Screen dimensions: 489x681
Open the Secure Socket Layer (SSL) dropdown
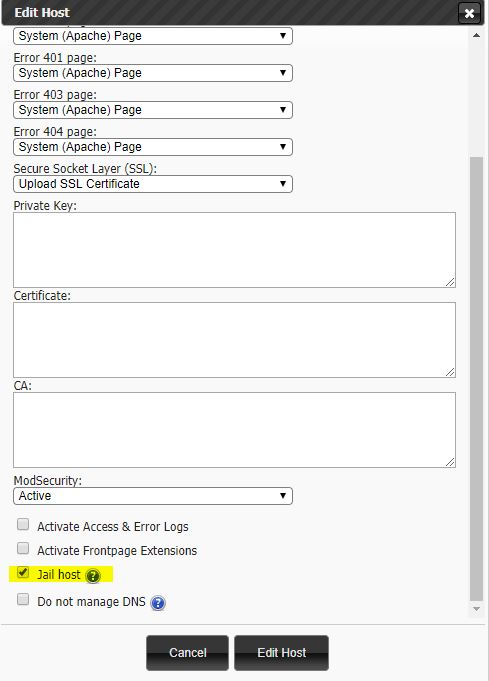tap(153, 184)
